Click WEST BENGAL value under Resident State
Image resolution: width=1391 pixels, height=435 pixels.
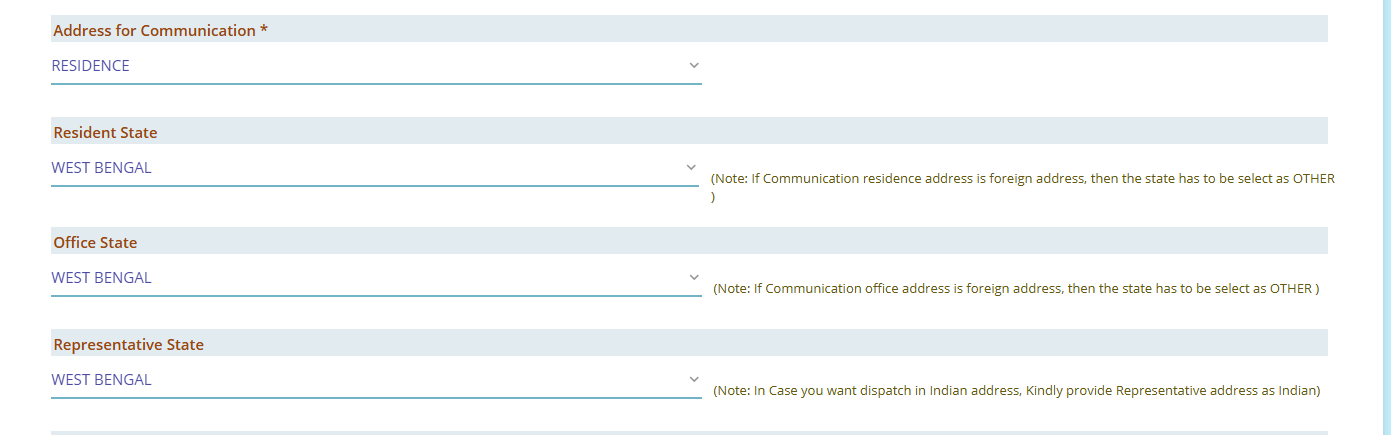[102, 168]
